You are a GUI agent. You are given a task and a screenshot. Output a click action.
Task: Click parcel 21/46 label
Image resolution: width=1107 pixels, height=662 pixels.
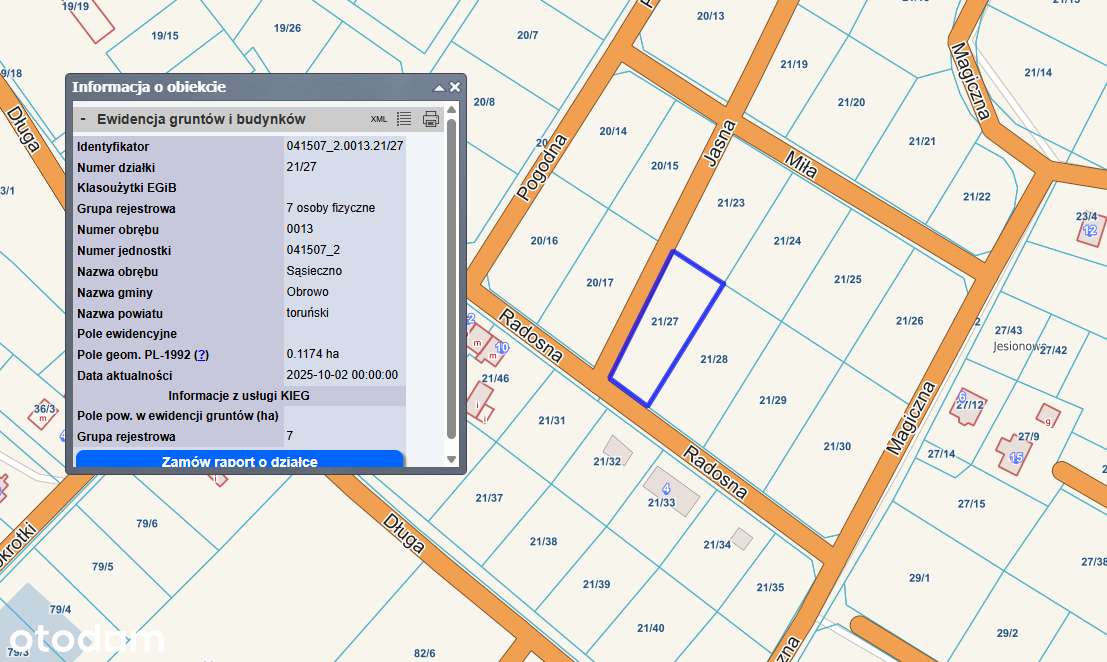click(496, 378)
